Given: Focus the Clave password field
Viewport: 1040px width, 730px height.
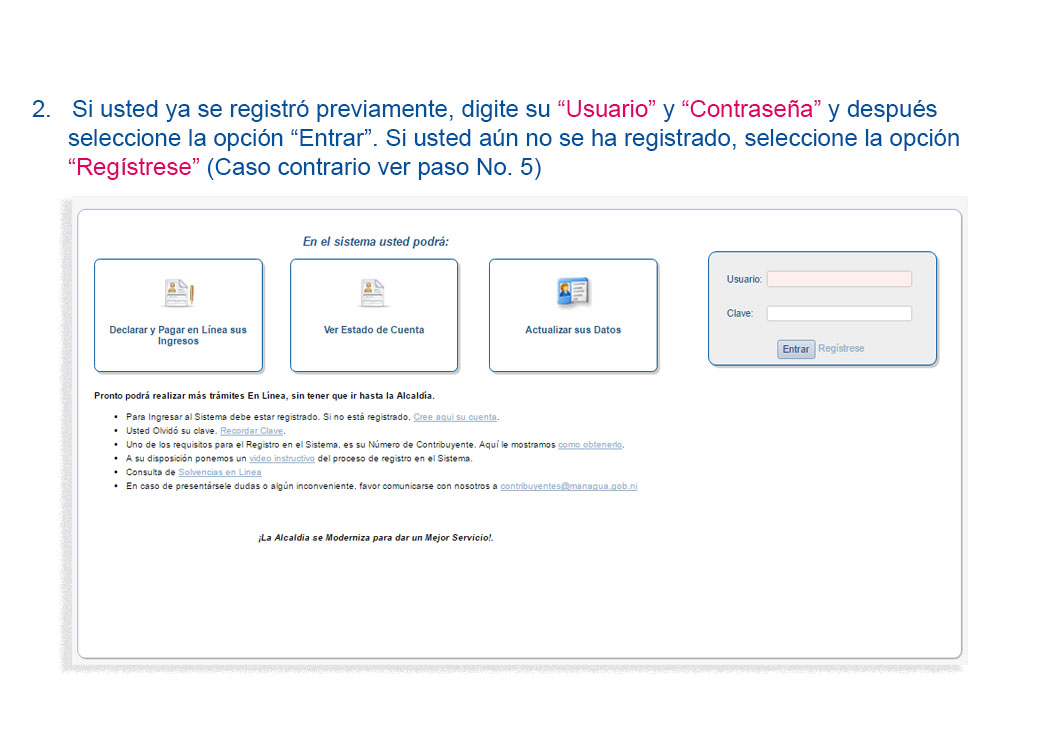Looking at the screenshot, I should pos(839,313).
